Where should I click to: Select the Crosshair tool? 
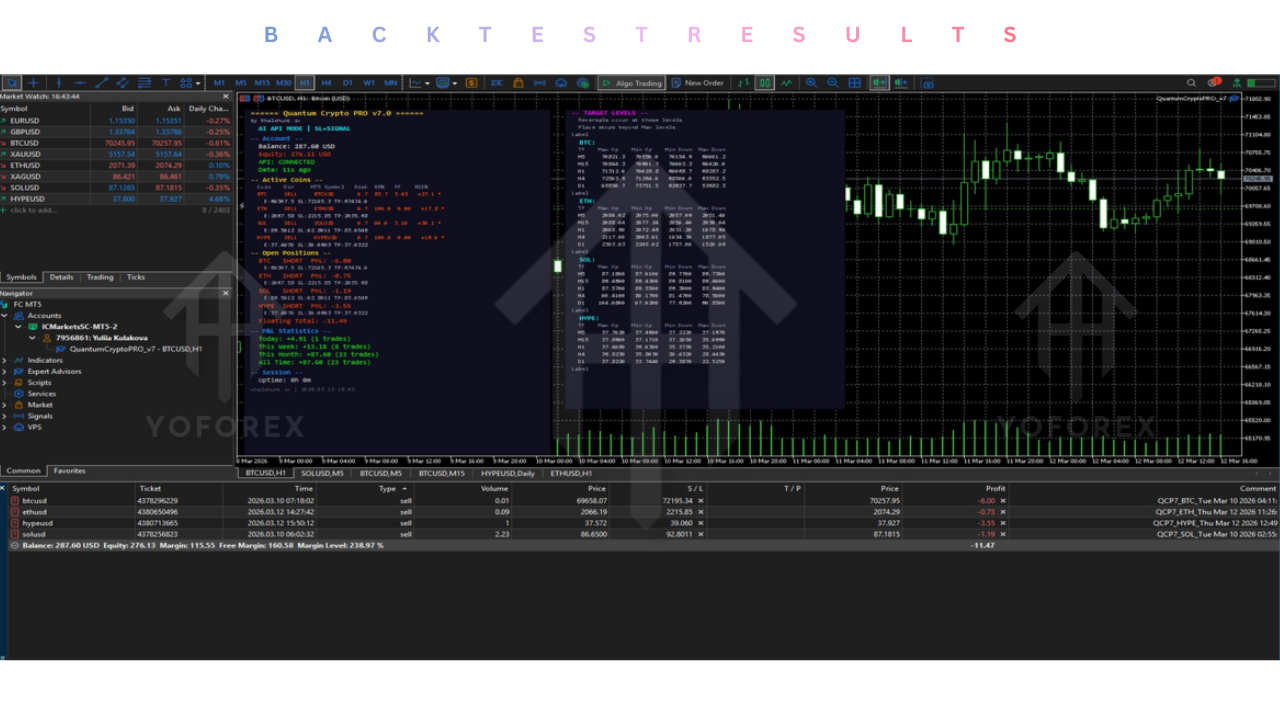click(33, 83)
